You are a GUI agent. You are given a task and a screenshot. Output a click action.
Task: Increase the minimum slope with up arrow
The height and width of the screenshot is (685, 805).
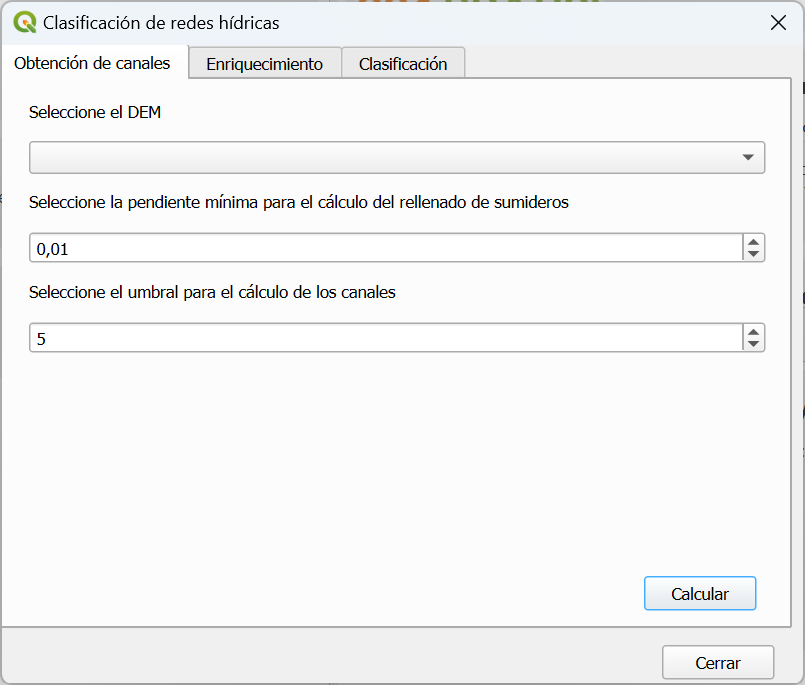point(754,242)
